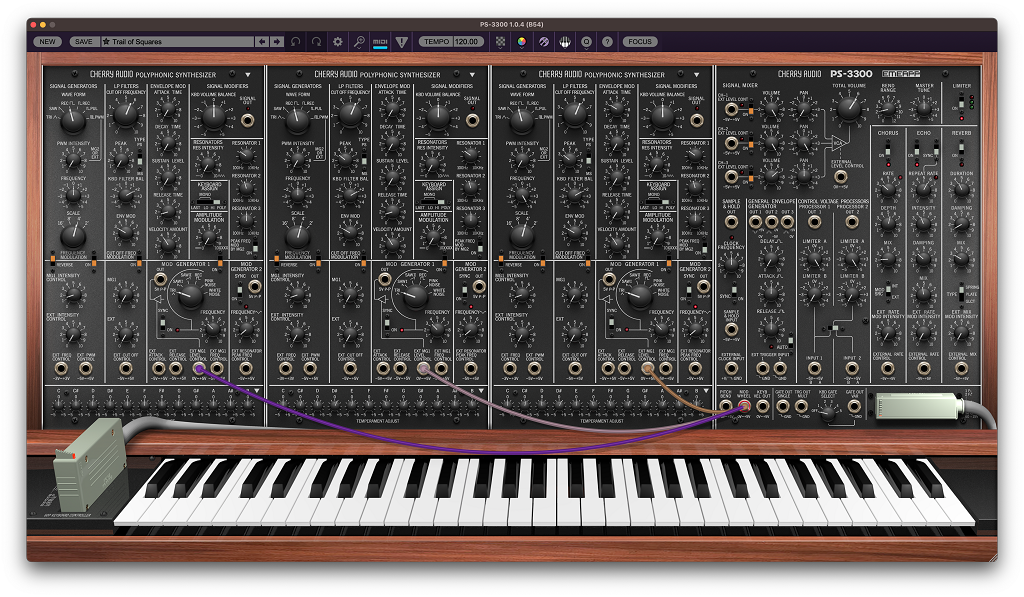Viewport: 1024px width, 597px height.
Task: Click the Redo arrow in the toolbar
Action: pyautogui.click(x=317, y=42)
